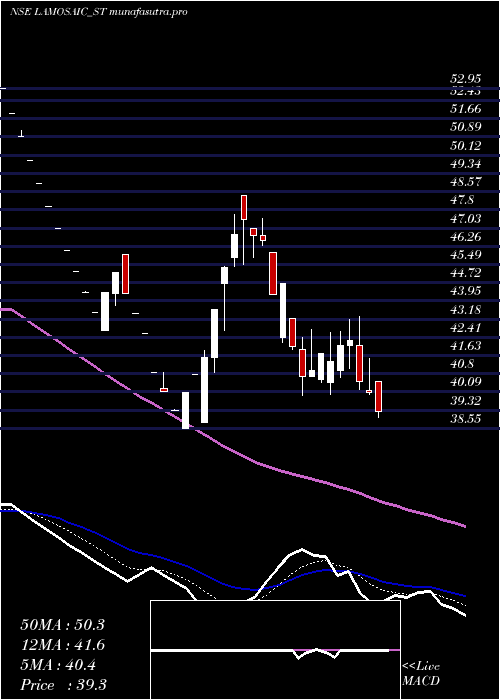The image size is (500, 700).
Task: Select the 12MA : 41.6 readout
Action: pos(62,645)
